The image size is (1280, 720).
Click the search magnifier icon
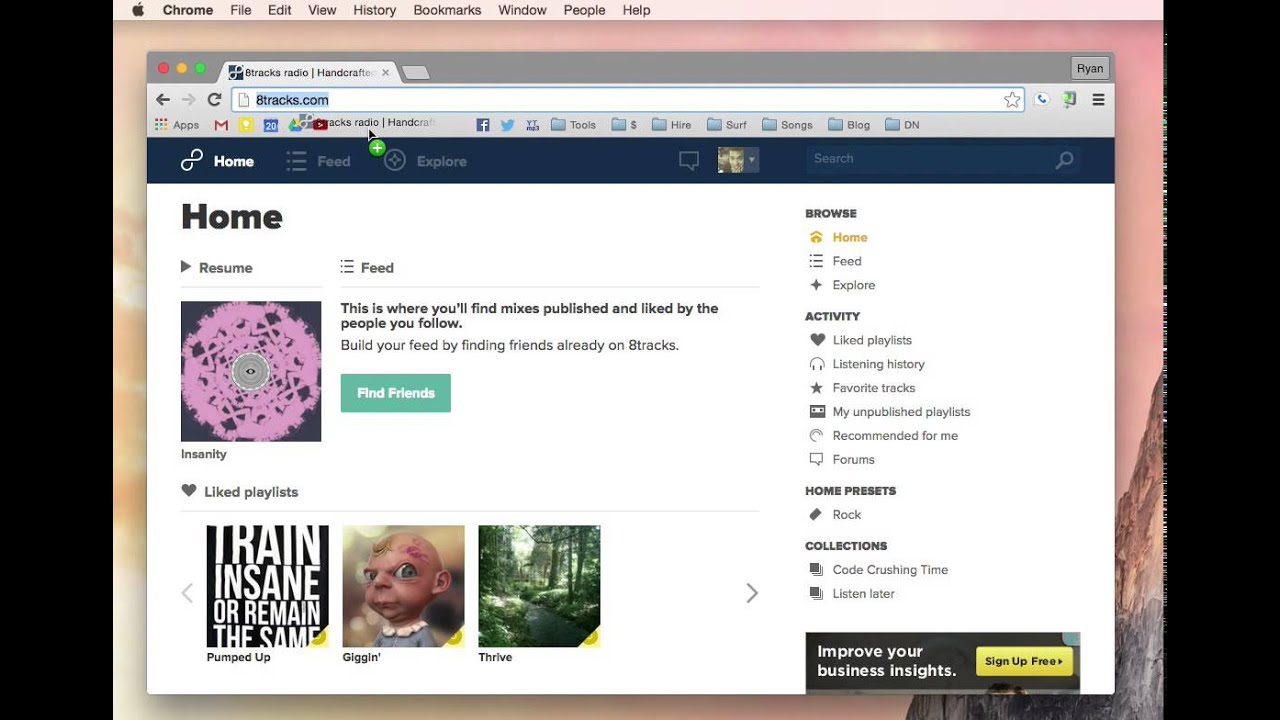pyautogui.click(x=1065, y=160)
